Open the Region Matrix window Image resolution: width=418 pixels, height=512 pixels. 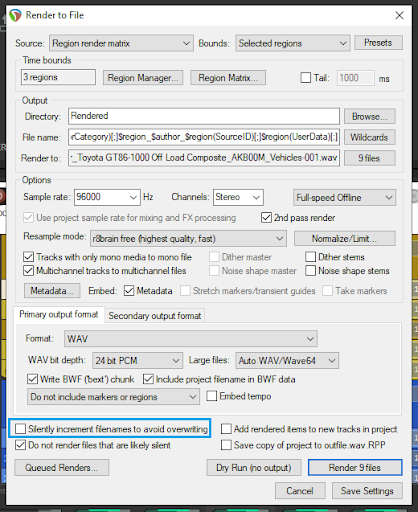[228, 78]
